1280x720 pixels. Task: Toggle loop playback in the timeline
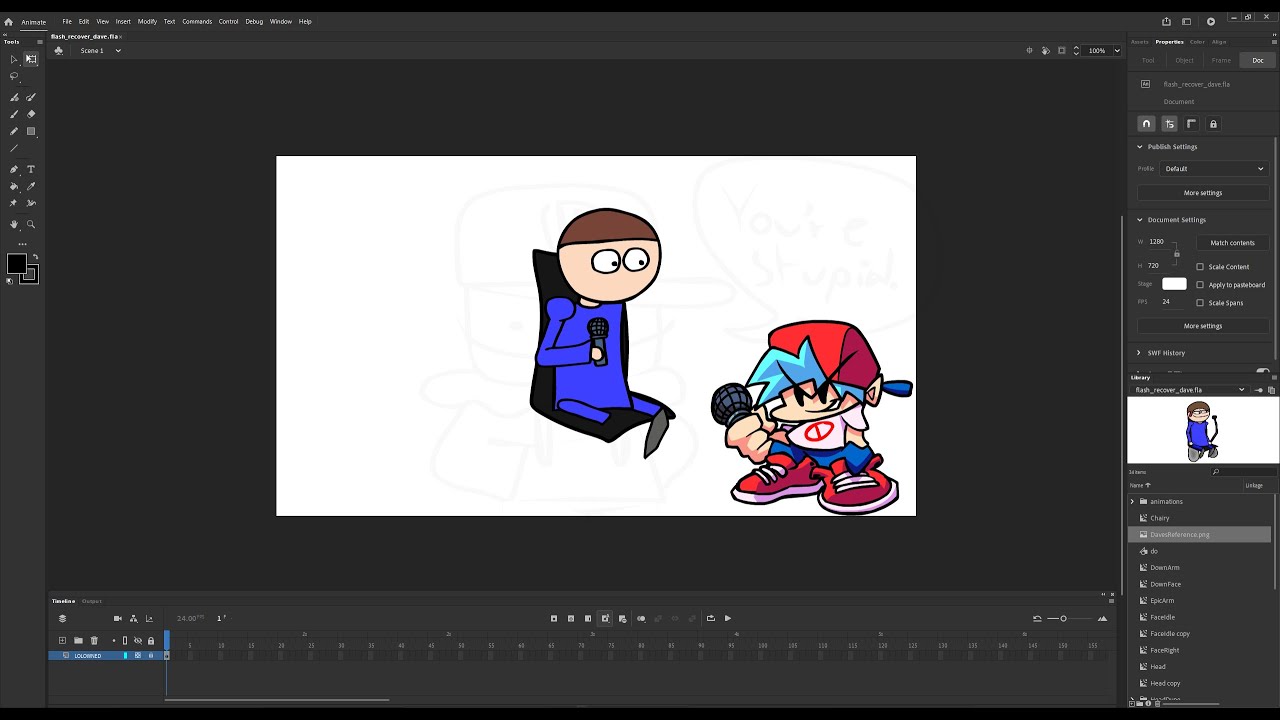(710, 618)
